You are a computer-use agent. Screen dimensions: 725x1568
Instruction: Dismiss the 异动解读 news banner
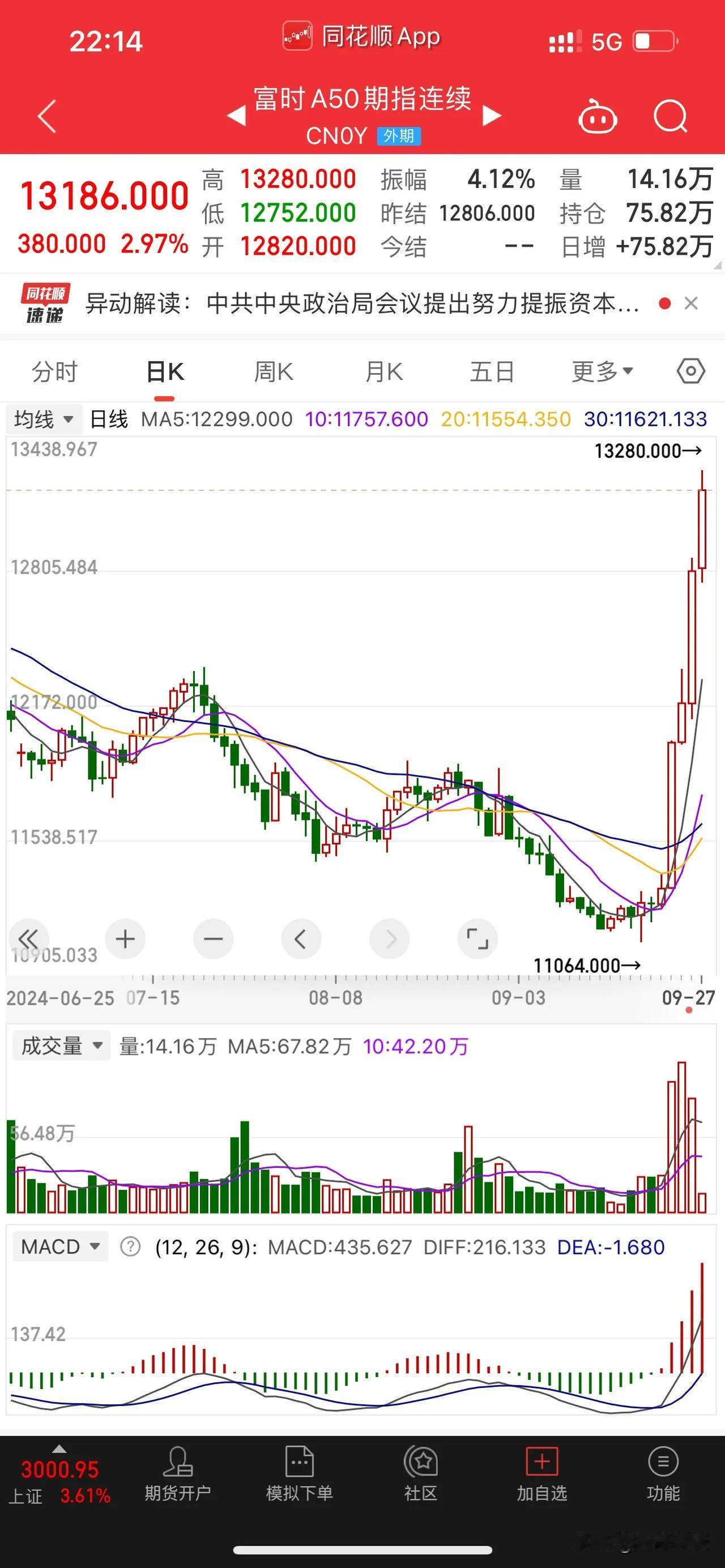[691, 303]
